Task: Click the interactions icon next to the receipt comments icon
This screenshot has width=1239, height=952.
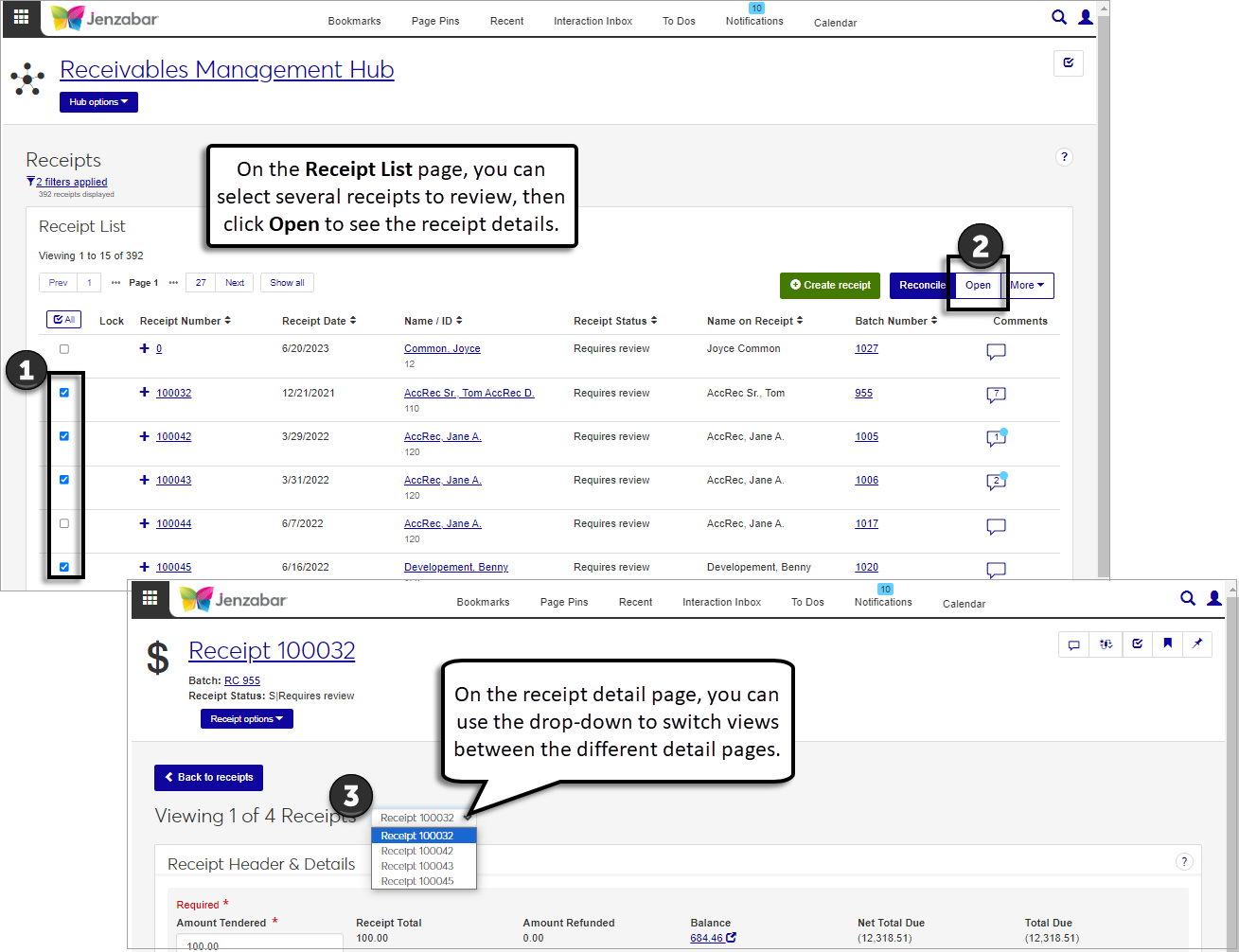Action: pyautogui.click(x=1106, y=644)
